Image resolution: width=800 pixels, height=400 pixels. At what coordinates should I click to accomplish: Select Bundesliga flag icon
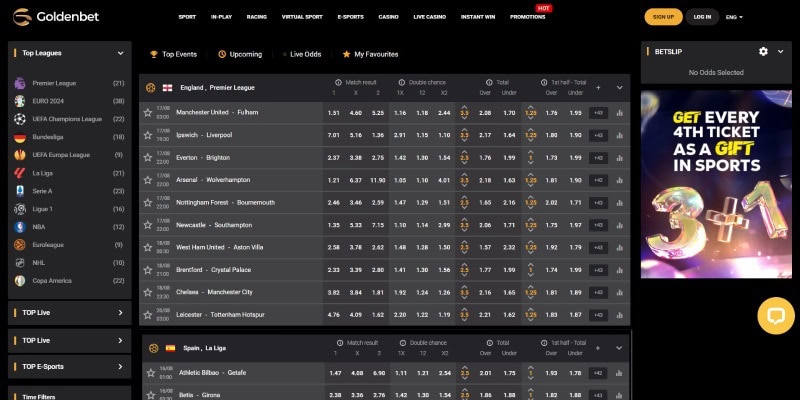[20, 137]
